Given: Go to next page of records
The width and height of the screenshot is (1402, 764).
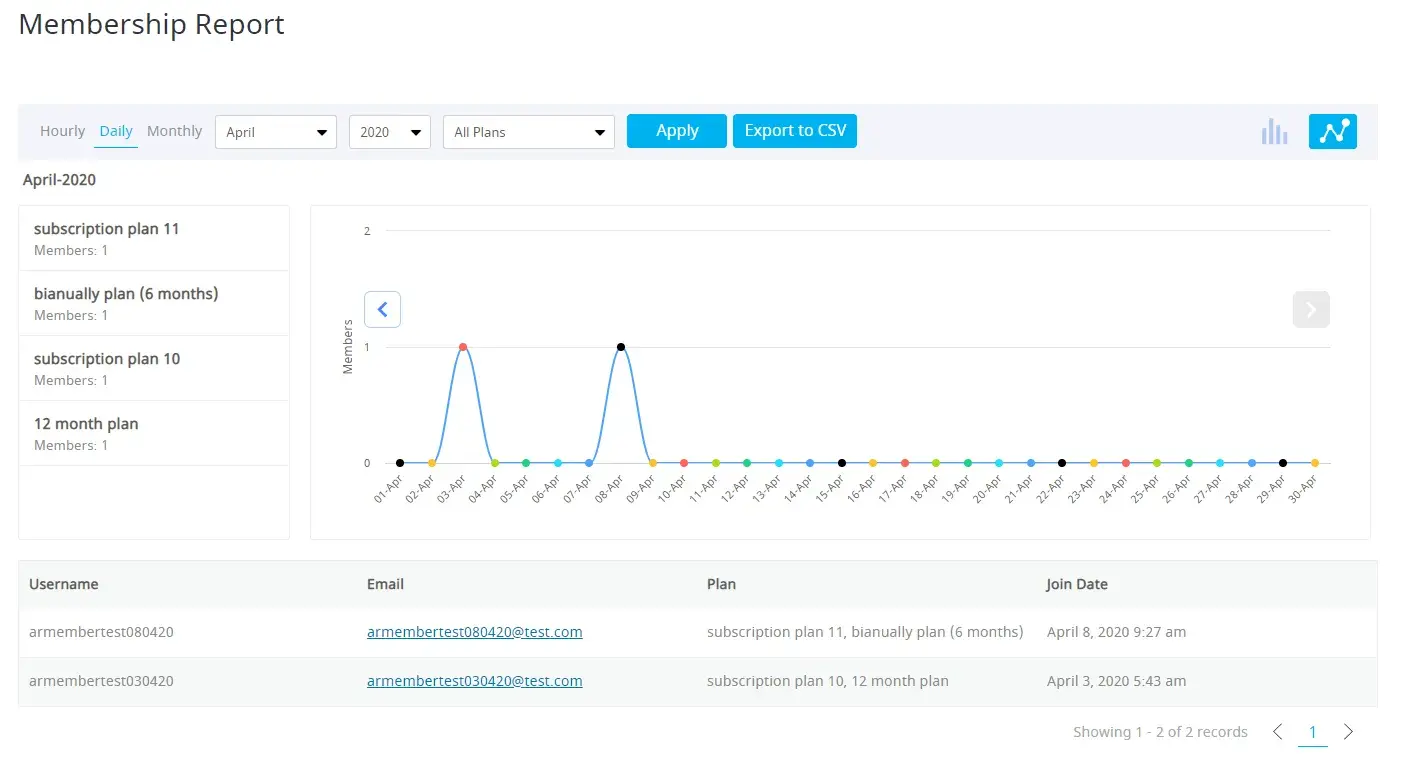Looking at the screenshot, I should 1348,732.
